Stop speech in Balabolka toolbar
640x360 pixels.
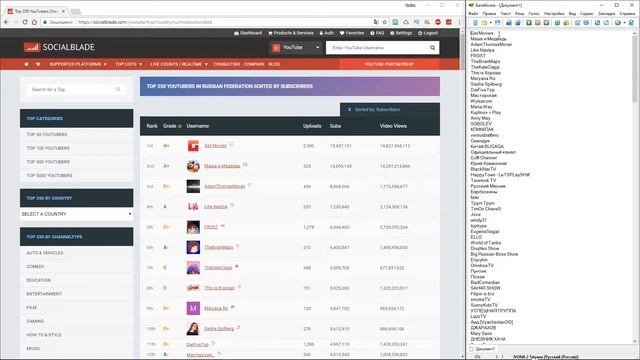coord(546,23)
